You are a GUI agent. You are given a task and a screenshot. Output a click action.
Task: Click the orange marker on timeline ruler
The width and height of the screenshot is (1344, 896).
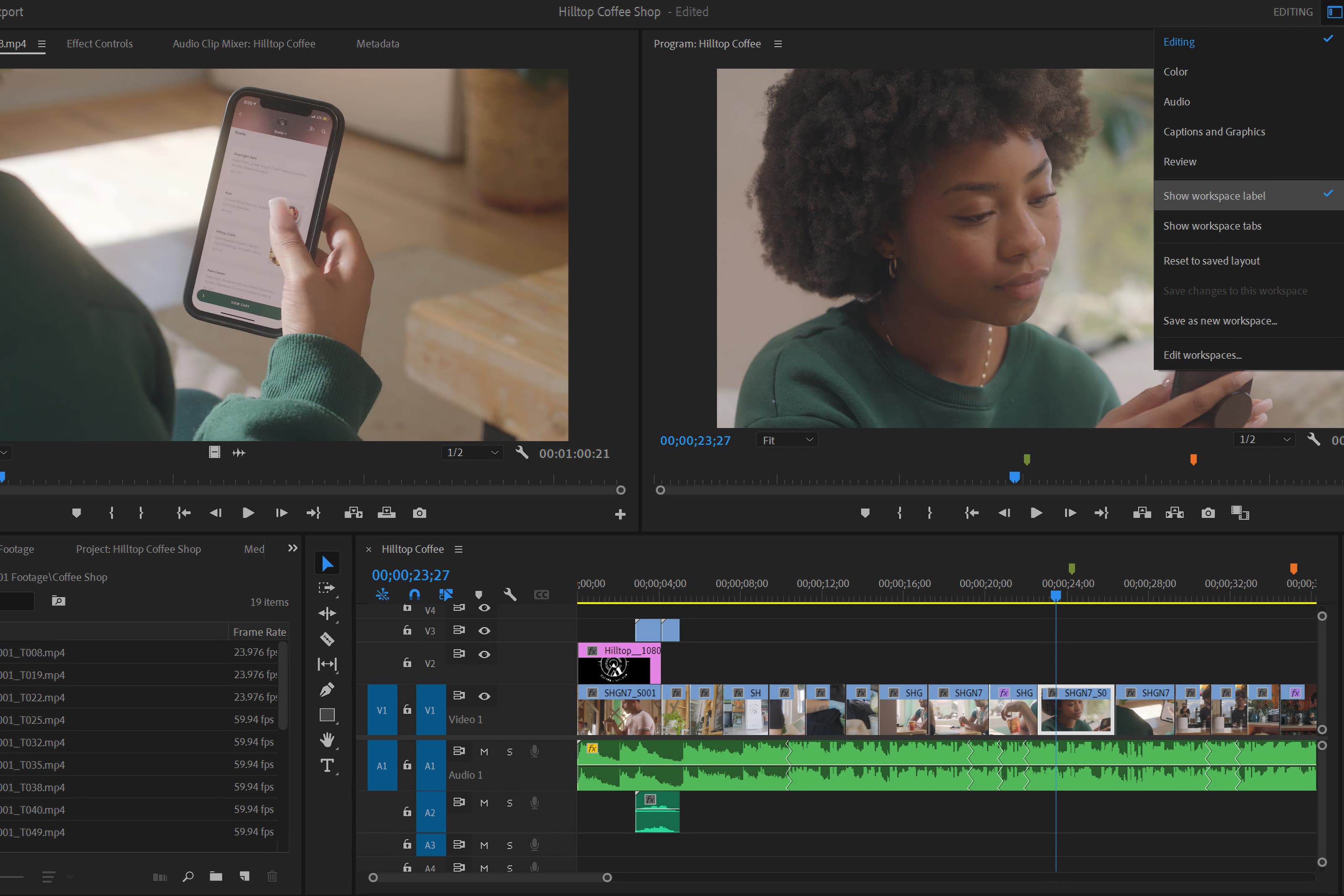coord(1293,569)
